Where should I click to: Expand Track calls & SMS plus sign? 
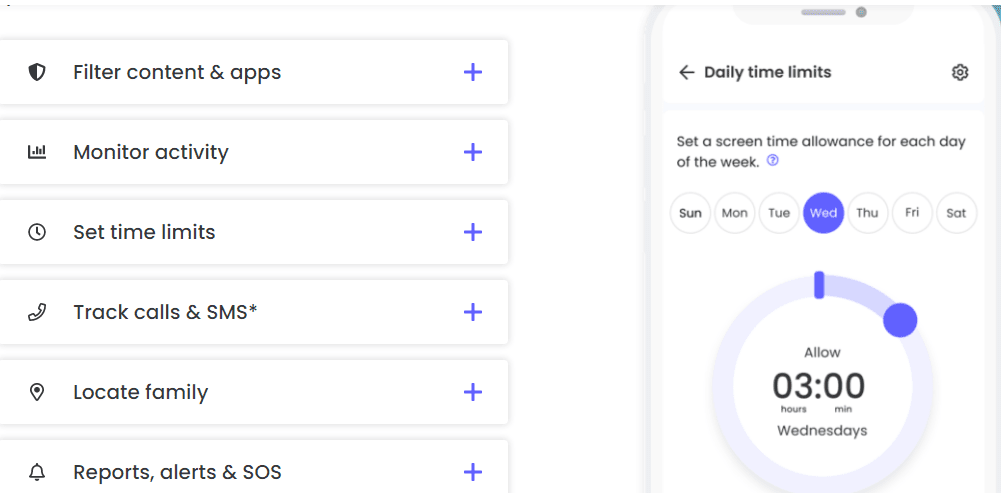point(472,312)
